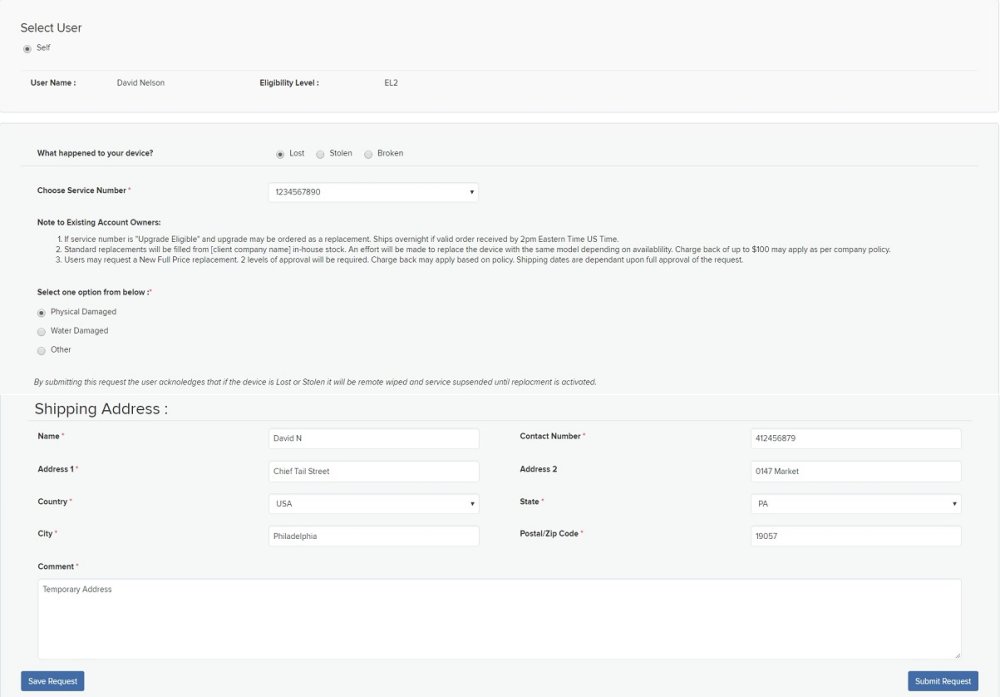The height and width of the screenshot is (697, 1000).
Task: Focus the Postal/Zip Code field
Action: pos(855,536)
